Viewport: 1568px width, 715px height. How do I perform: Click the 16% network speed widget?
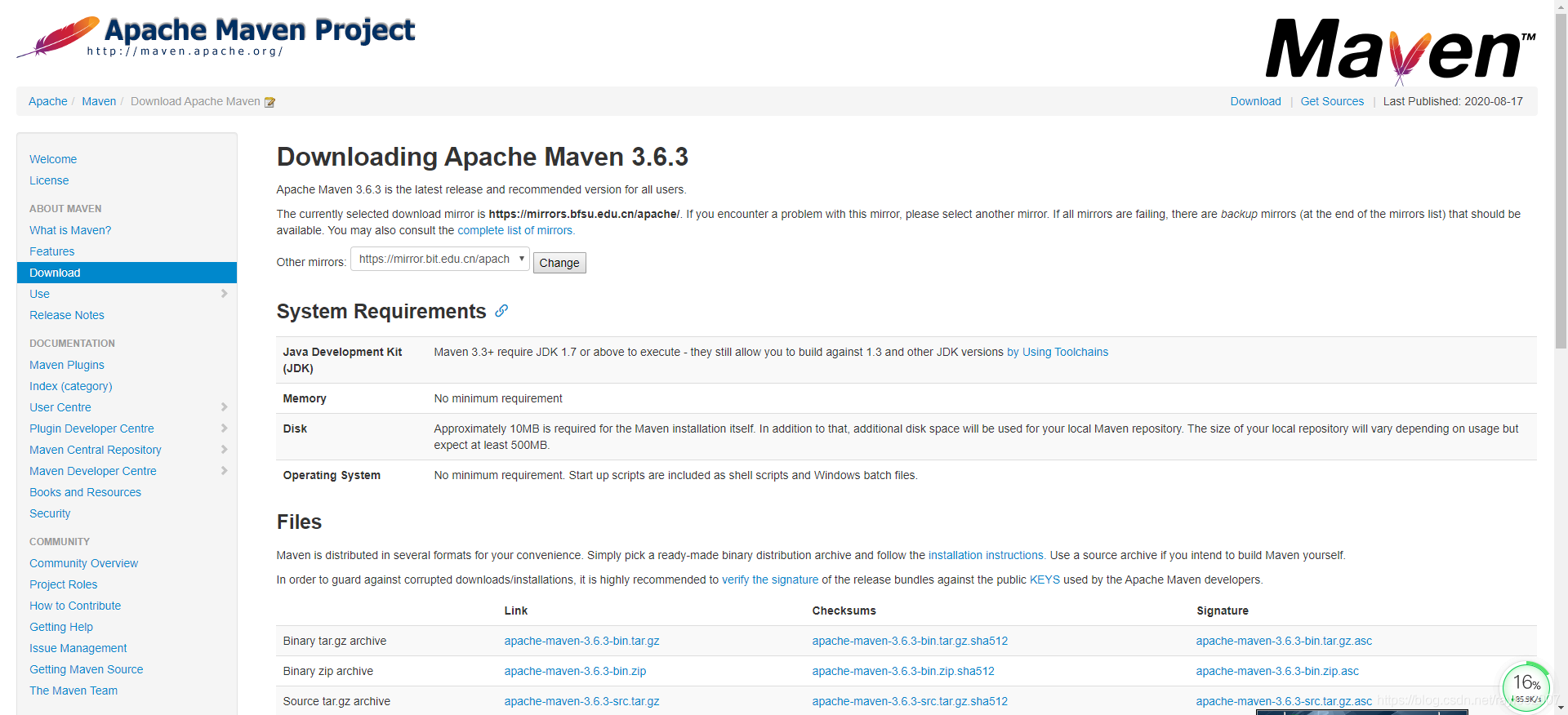pyautogui.click(x=1526, y=686)
